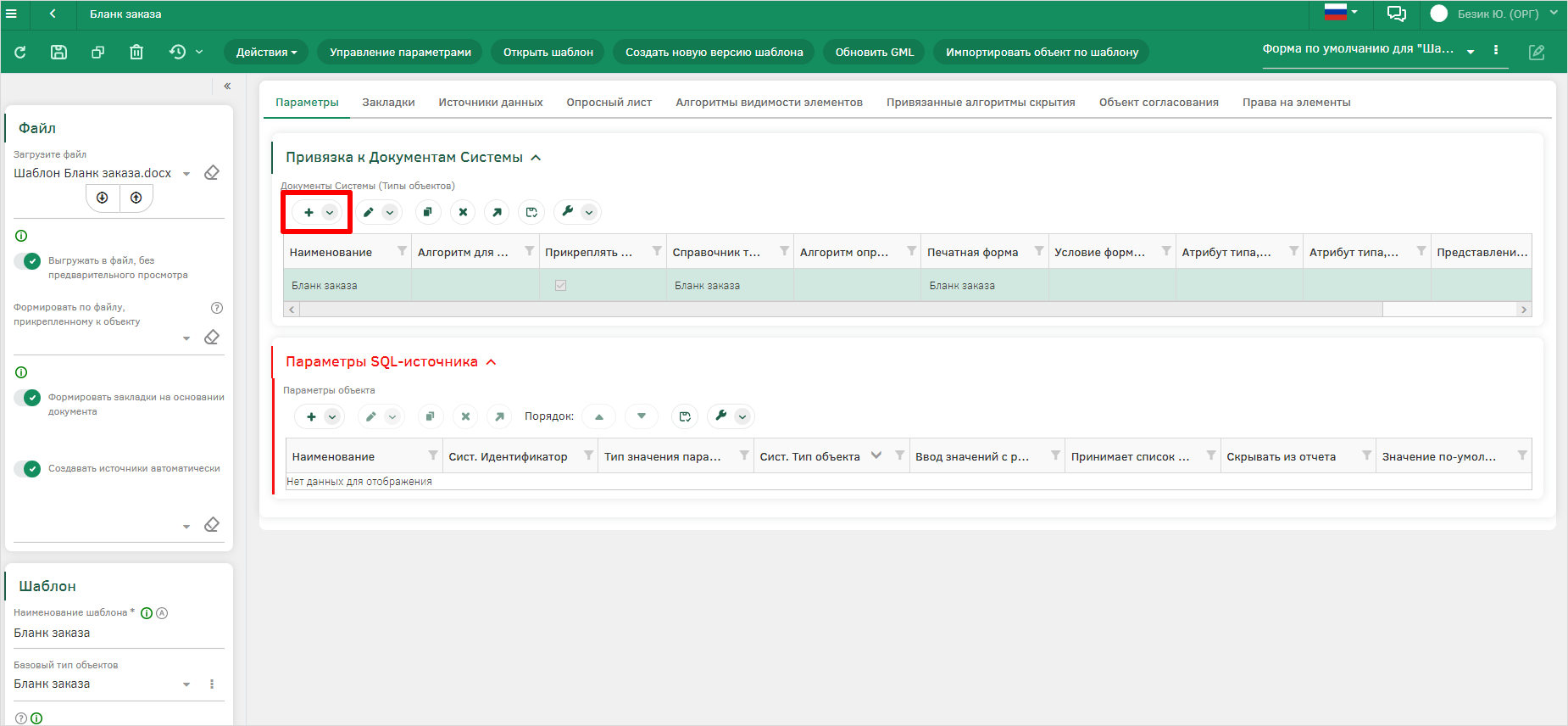Toggle Прикреплять checkbox in Бланк заказа row

point(560,286)
